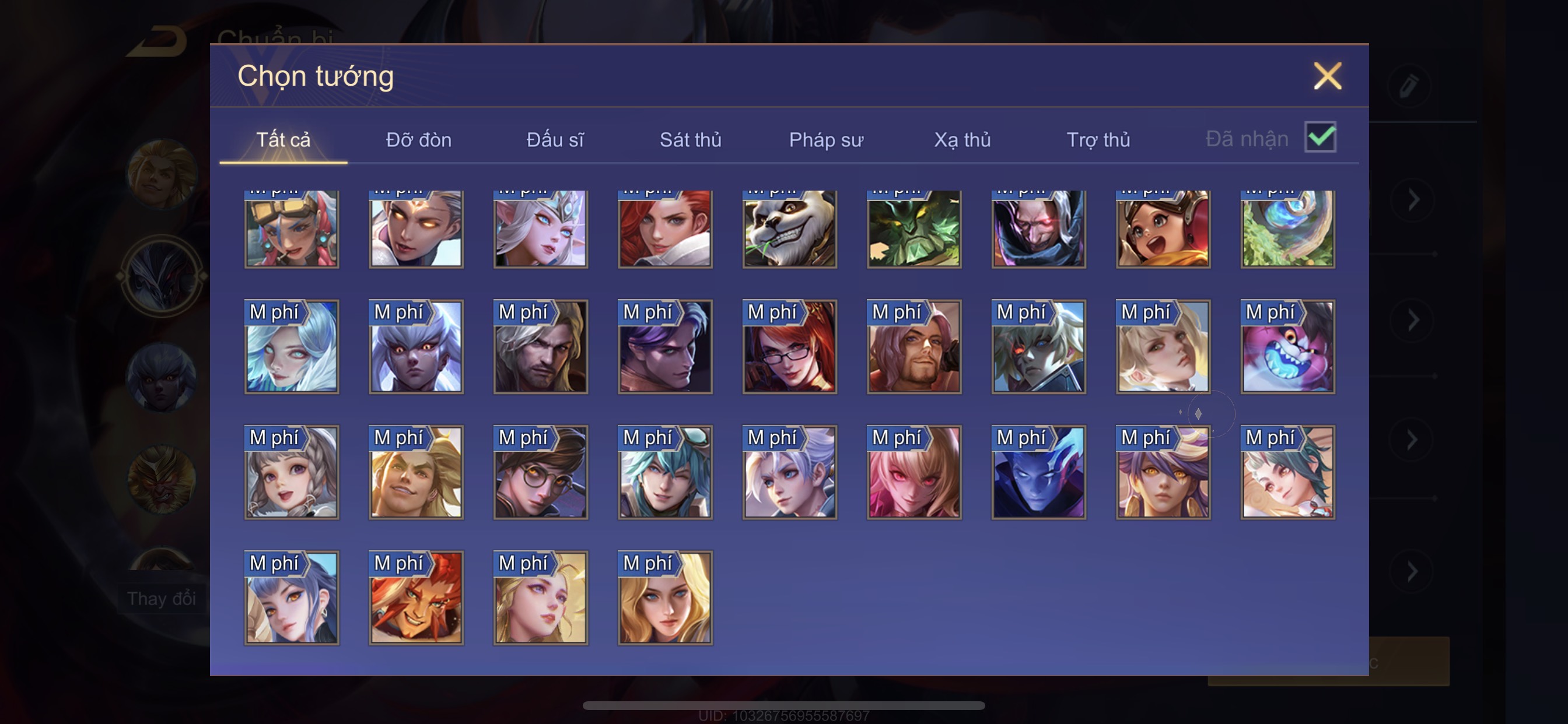This screenshot has width=1568, height=724.
Task: Click the back arrow near Chuẩn bị
Action: coord(158,41)
